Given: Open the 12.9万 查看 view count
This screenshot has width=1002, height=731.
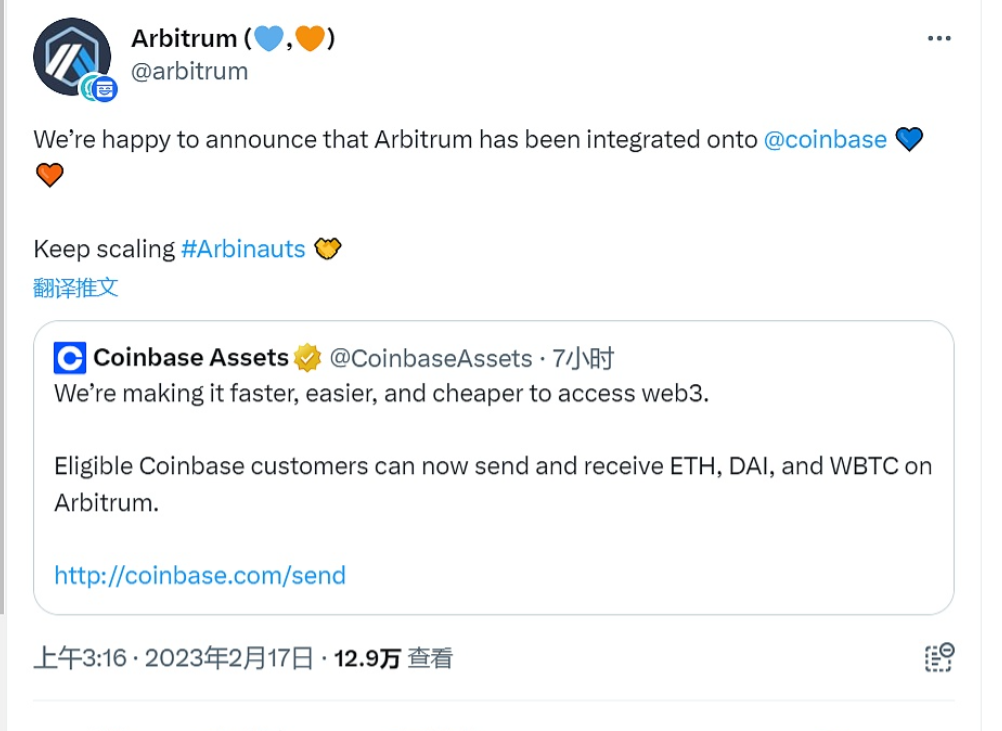Looking at the screenshot, I should 393,657.
